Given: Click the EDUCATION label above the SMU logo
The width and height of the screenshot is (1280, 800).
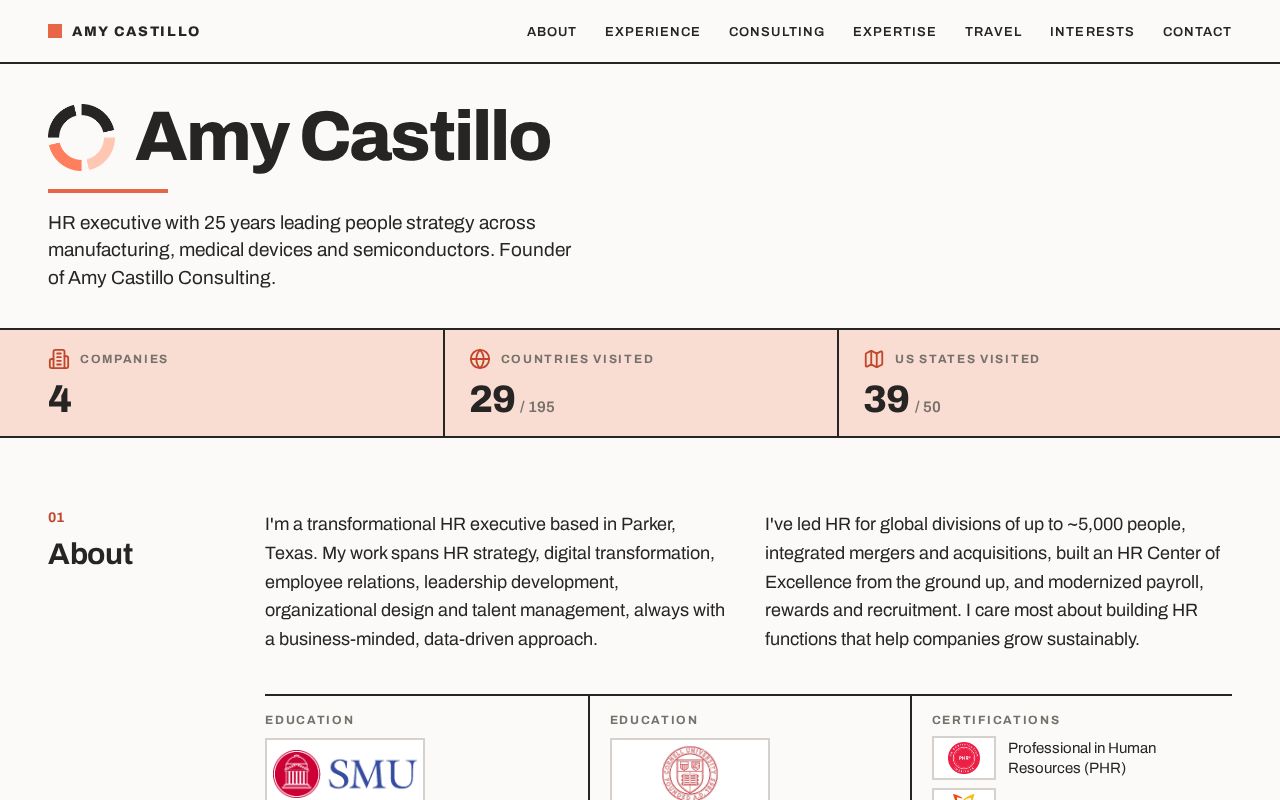Looking at the screenshot, I should 310,720.
